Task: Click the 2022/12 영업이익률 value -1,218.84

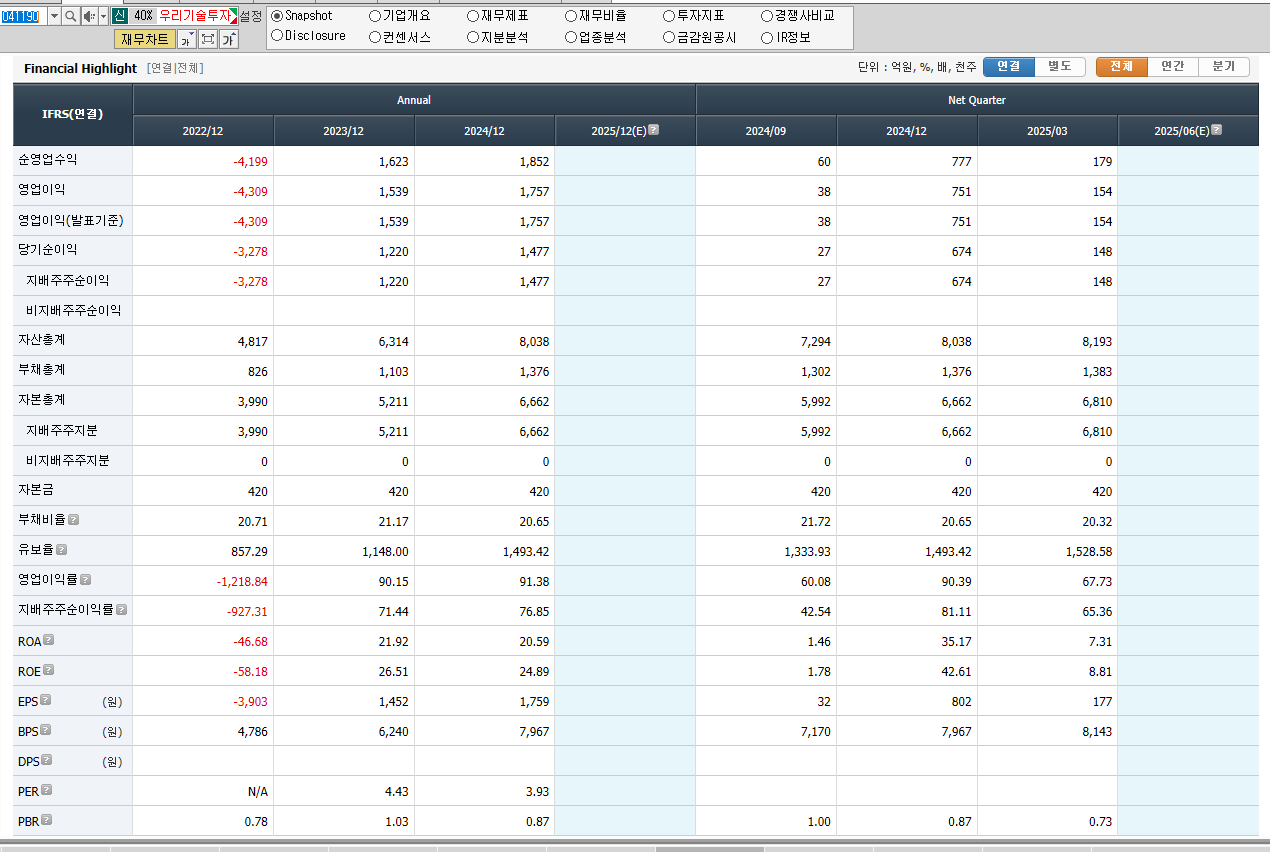Action: tap(242, 581)
